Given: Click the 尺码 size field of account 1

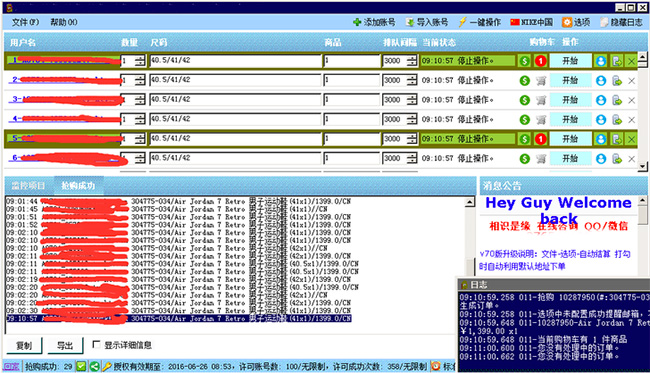Looking at the screenshot, I should (235, 61).
